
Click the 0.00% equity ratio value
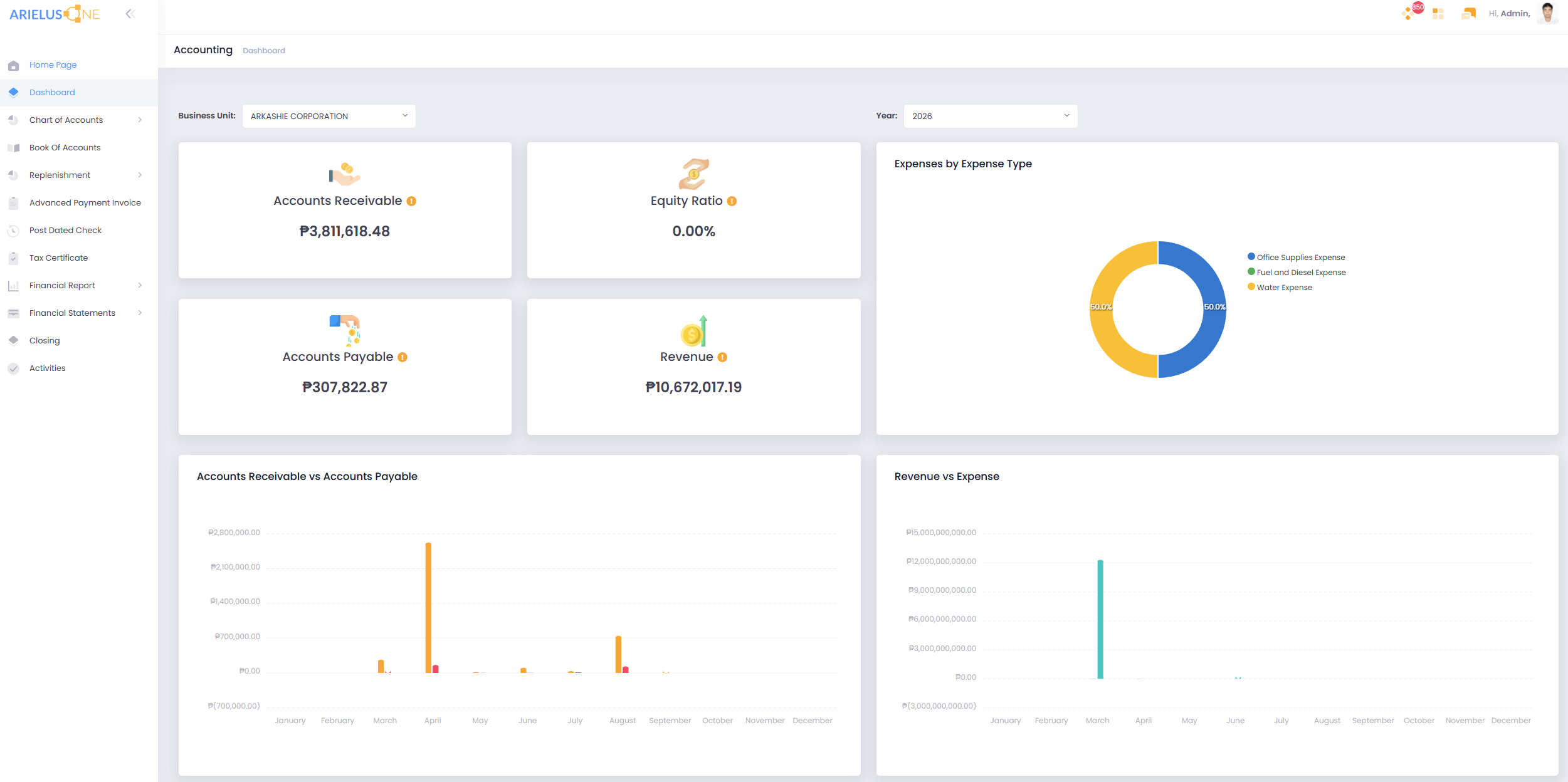tap(693, 231)
